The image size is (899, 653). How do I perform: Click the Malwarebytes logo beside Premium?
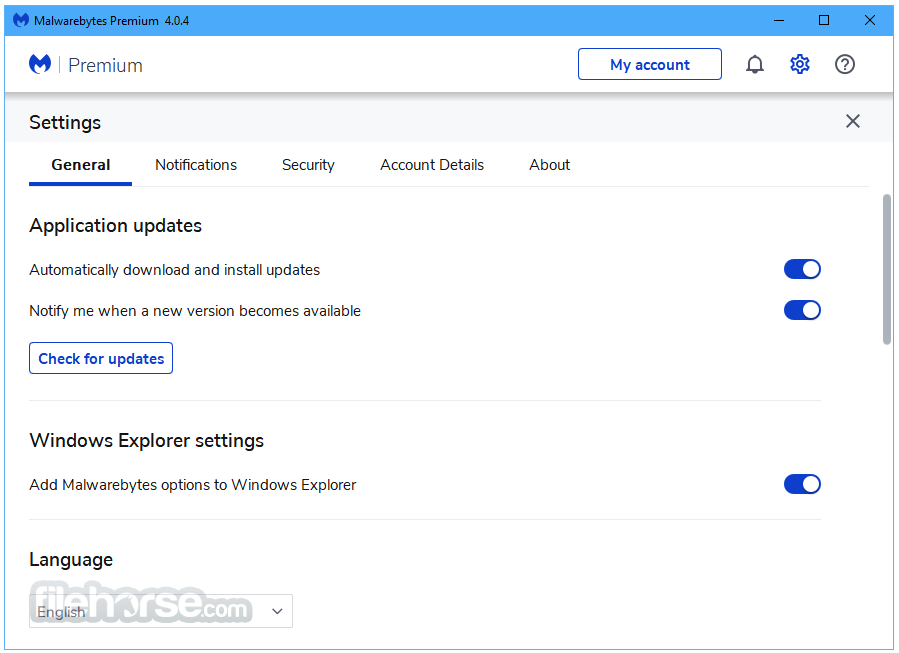tap(40, 64)
